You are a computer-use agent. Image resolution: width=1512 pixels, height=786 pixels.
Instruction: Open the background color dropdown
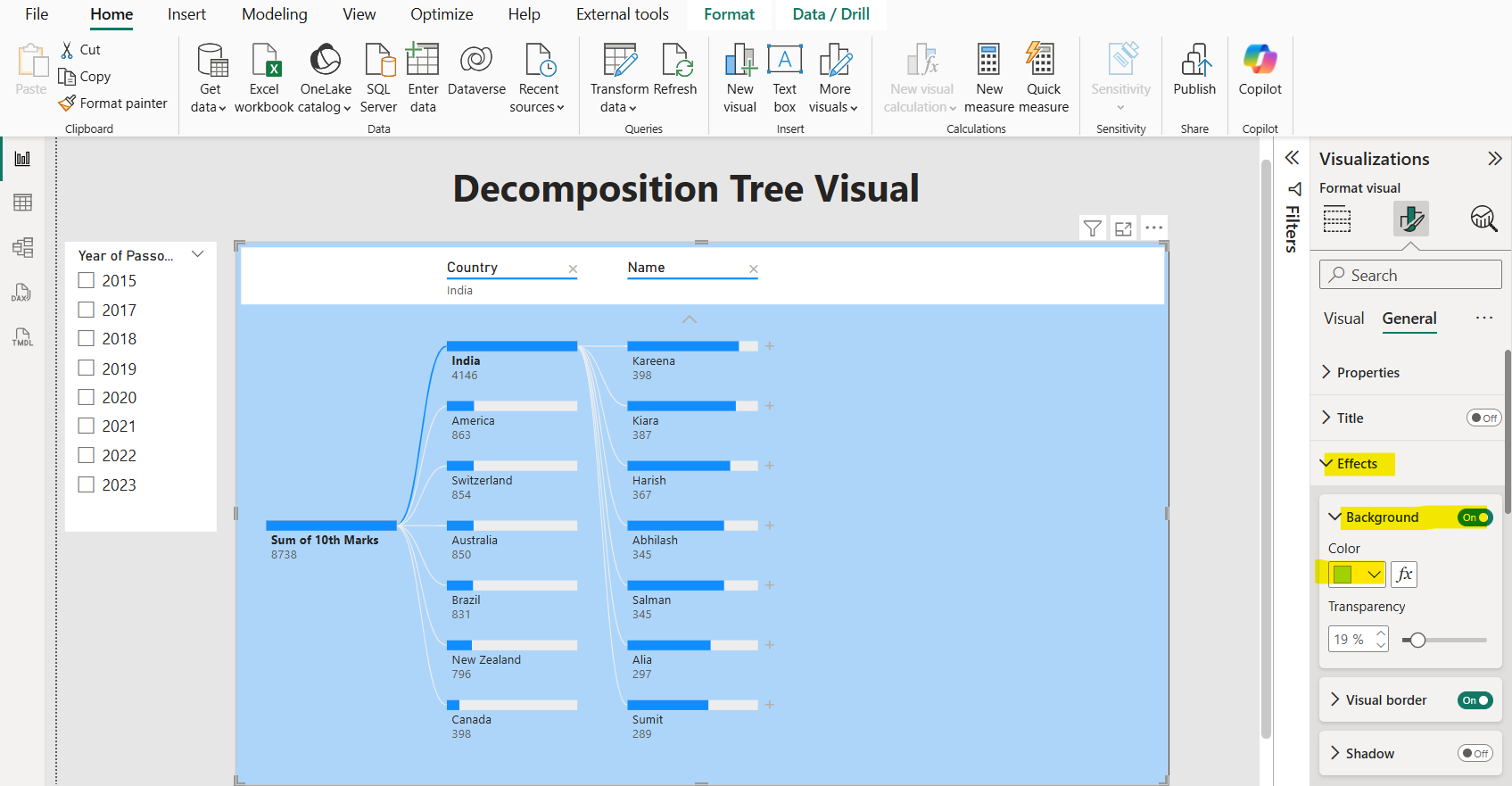pos(1374,575)
